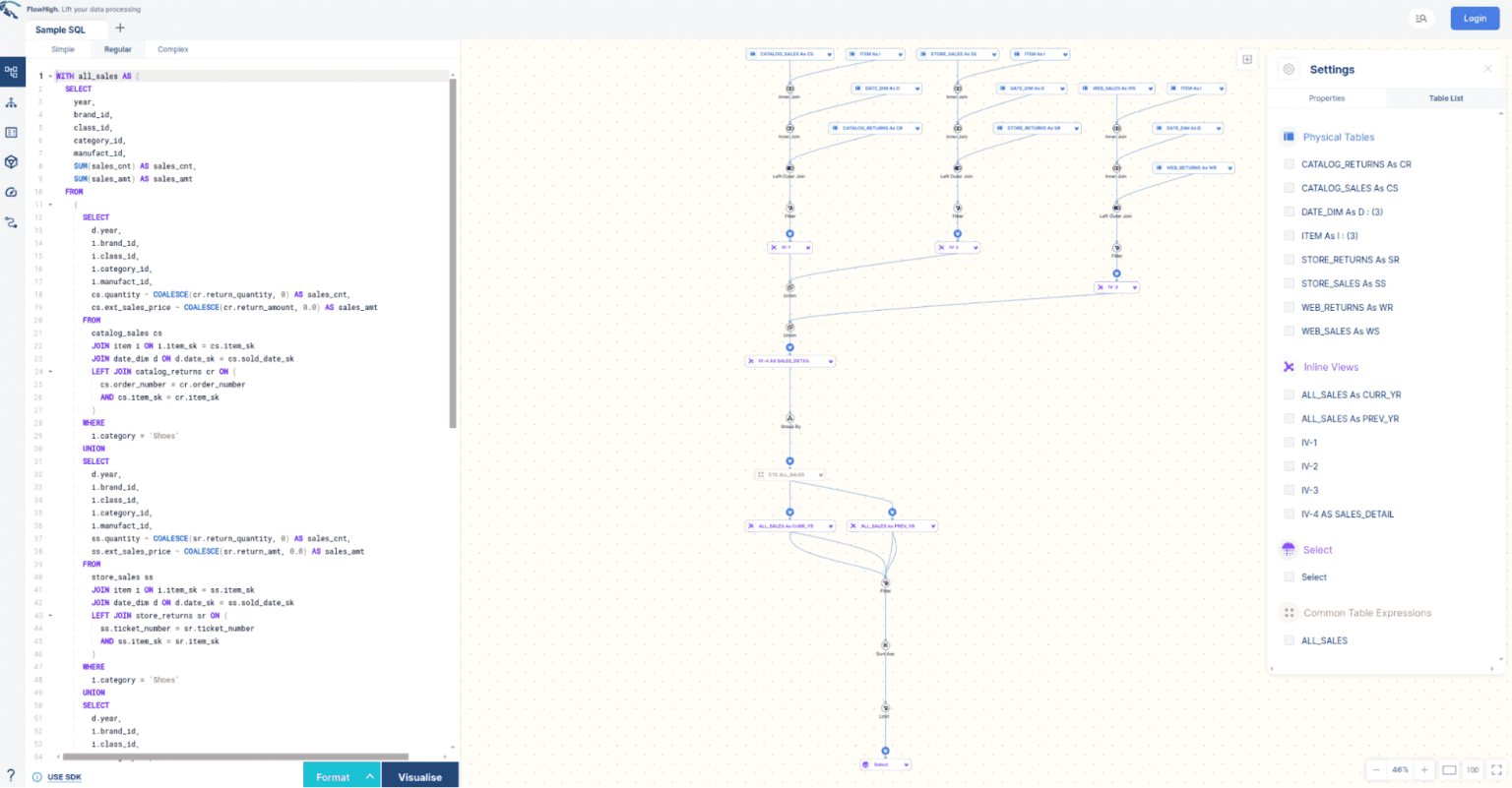This screenshot has width=1512, height=788.
Task: Enable the ALL_SALES As CURR_YR checkbox
Action: pos(1290,394)
